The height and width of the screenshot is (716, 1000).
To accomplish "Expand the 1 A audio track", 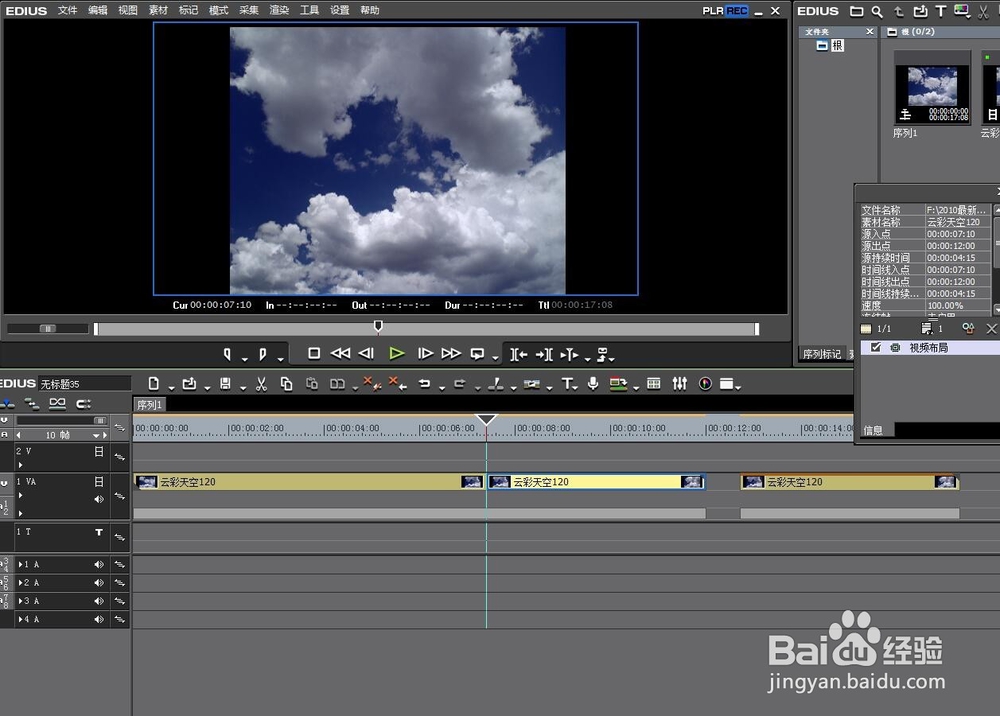I will (20, 564).
